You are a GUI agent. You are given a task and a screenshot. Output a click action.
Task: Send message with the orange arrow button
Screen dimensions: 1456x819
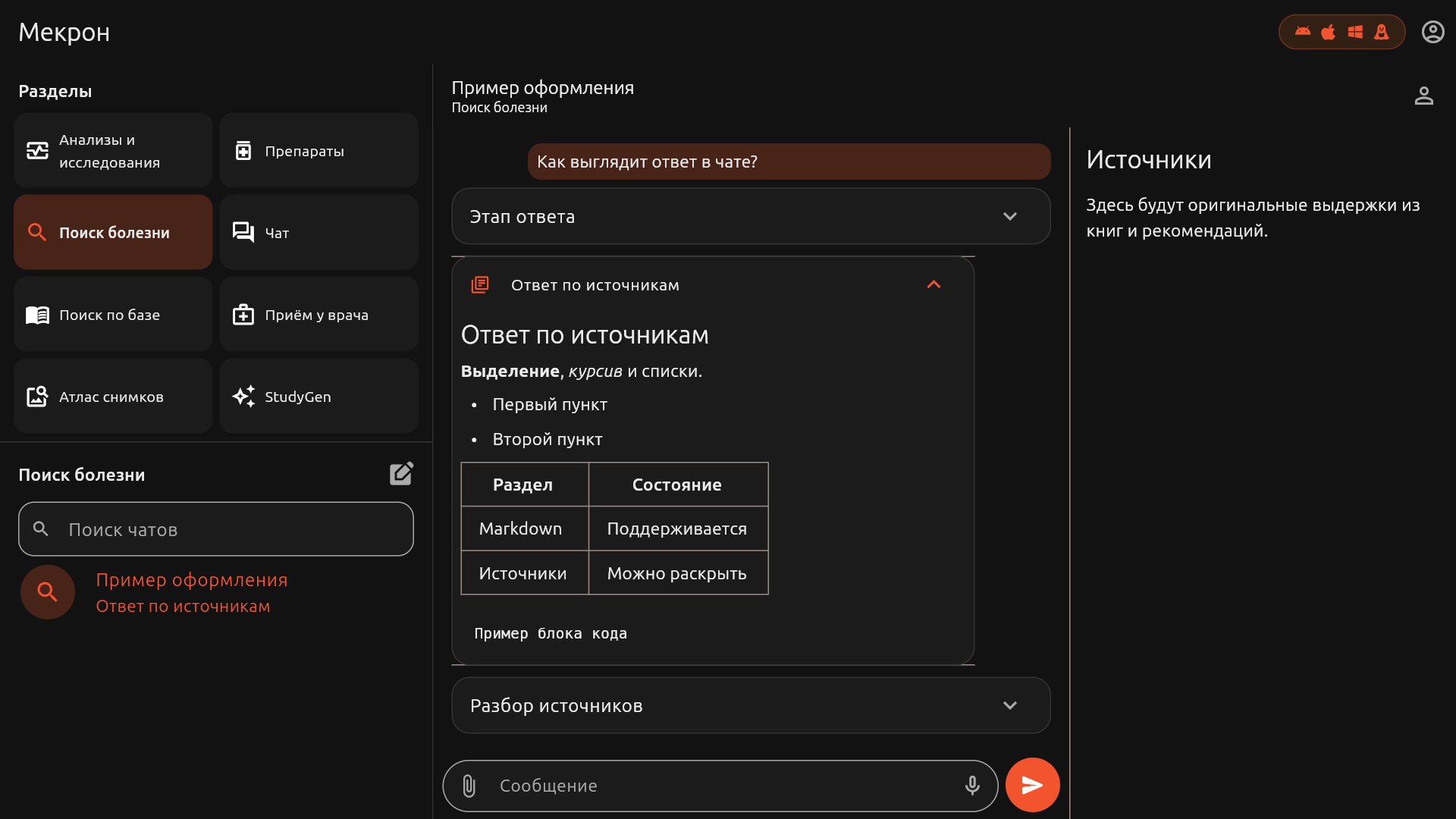click(1032, 785)
